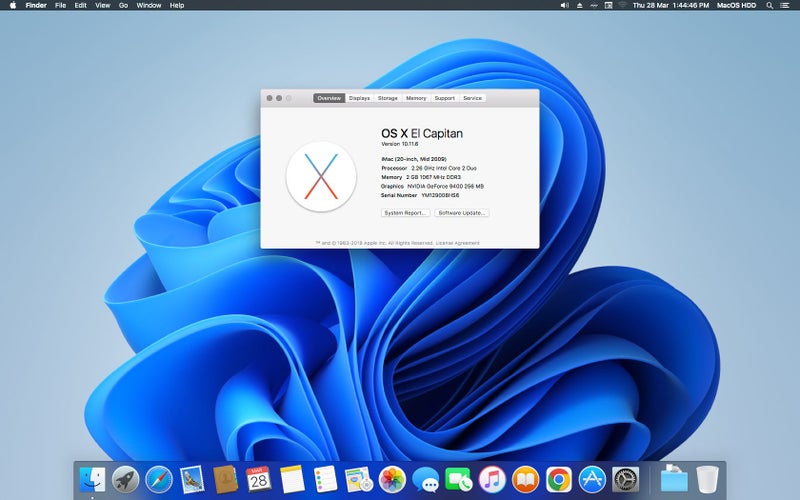Click the OS X El Capitan heading
Image resolution: width=800 pixels, height=500 pixels.
point(422,134)
